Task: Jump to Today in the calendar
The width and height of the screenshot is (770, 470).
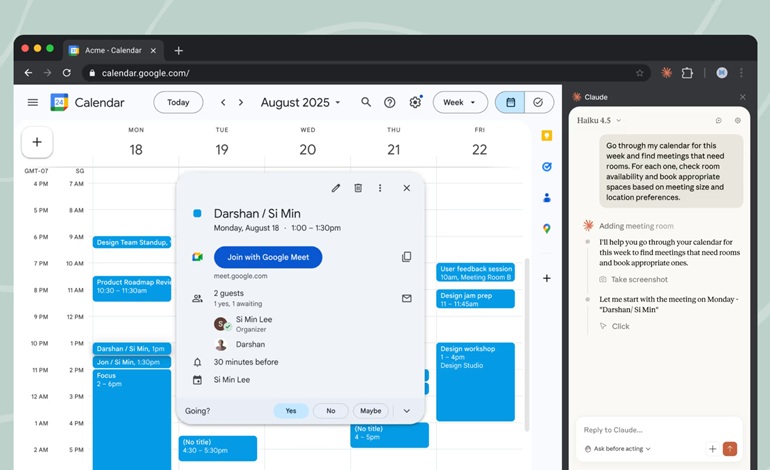Action: 178,102
